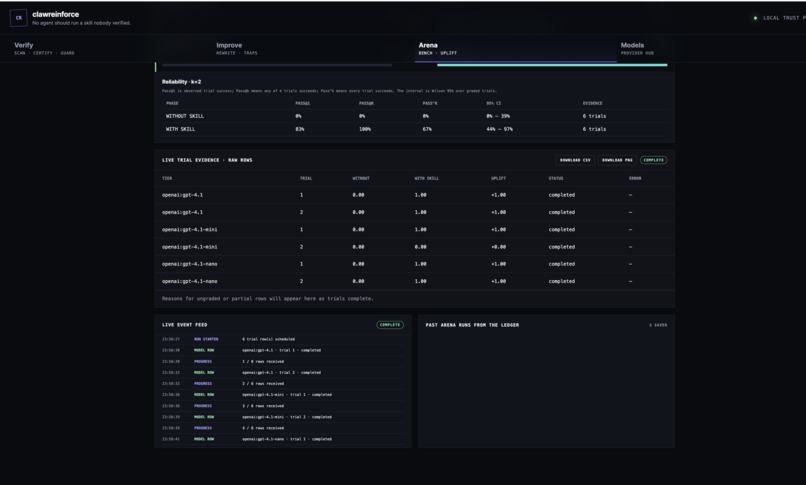Screen dimensions: 806x485
Task: Click the openai:gpt-4.1-mini trial 2 row
Action: 414,247
